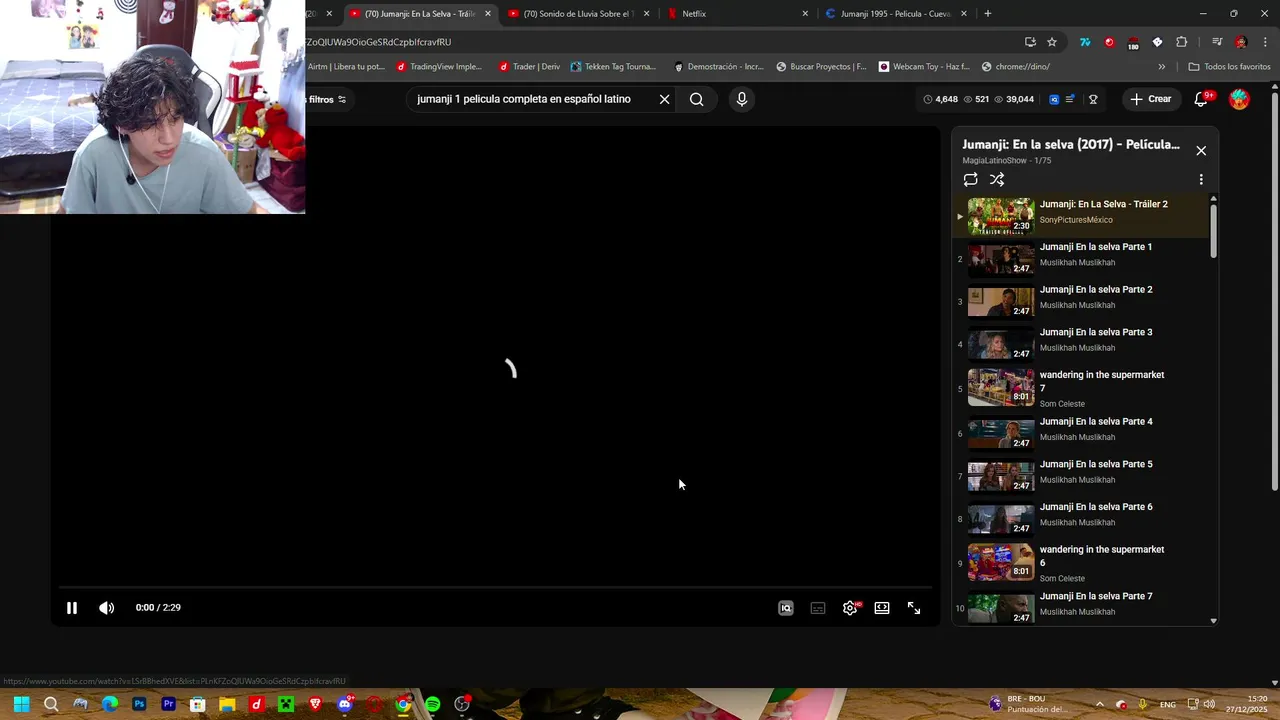Open the TradingView extension icon

pos(1085,42)
